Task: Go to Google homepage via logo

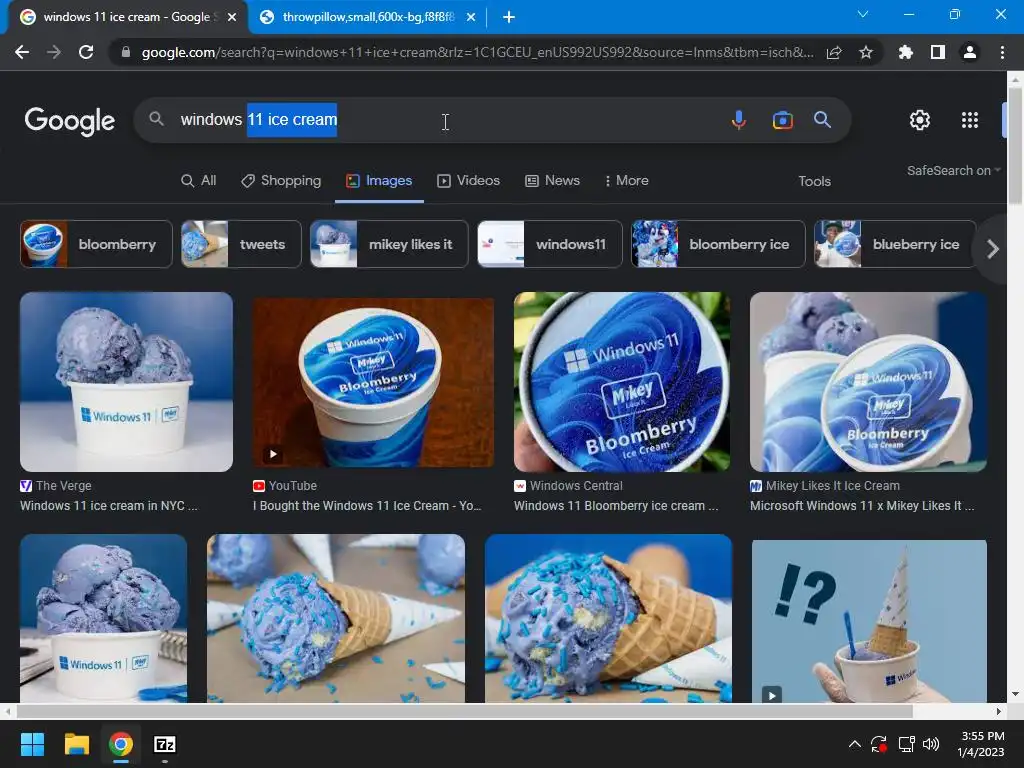Action: pyautogui.click(x=70, y=121)
